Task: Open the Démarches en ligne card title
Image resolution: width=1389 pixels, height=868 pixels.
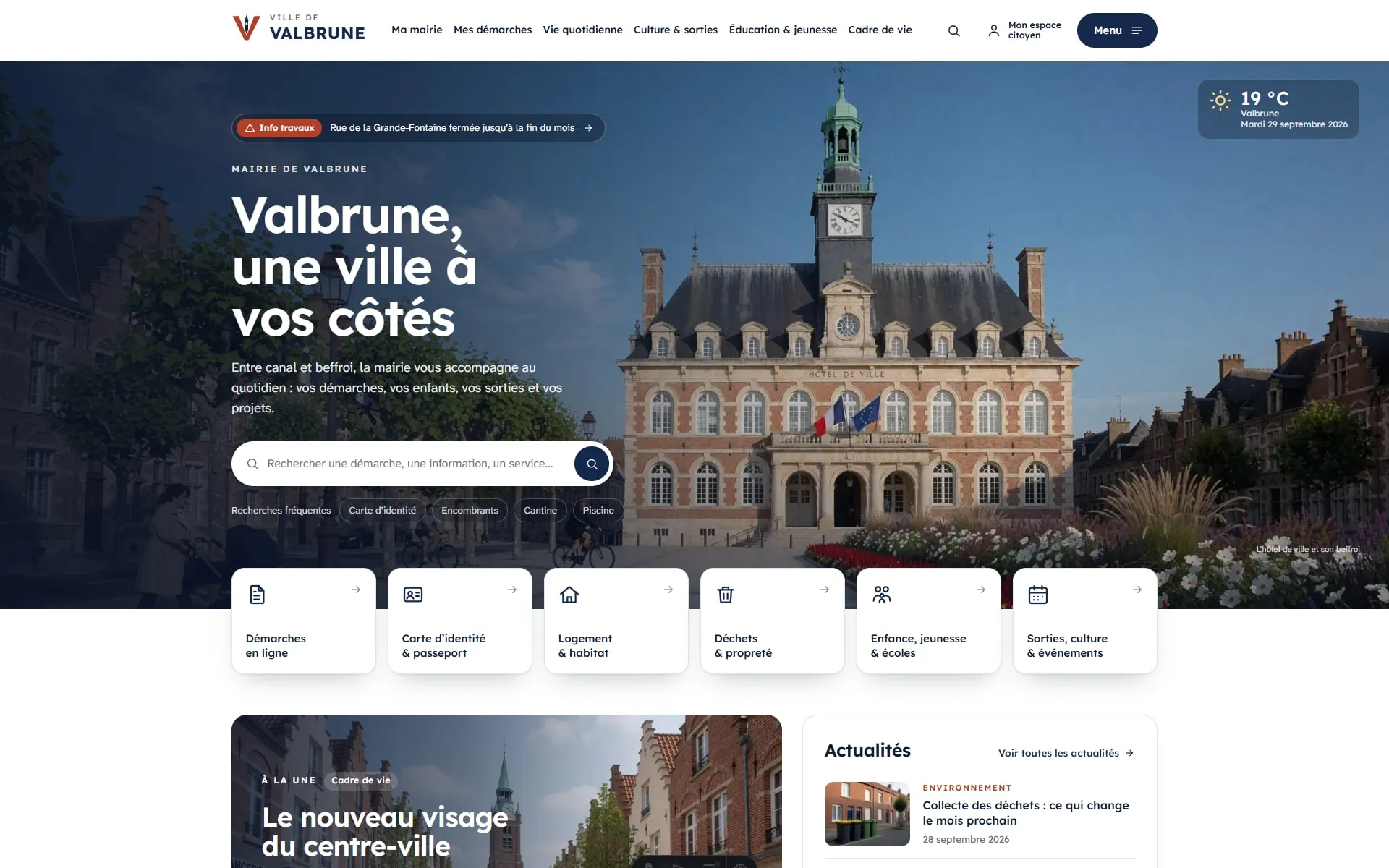Action: [276, 646]
